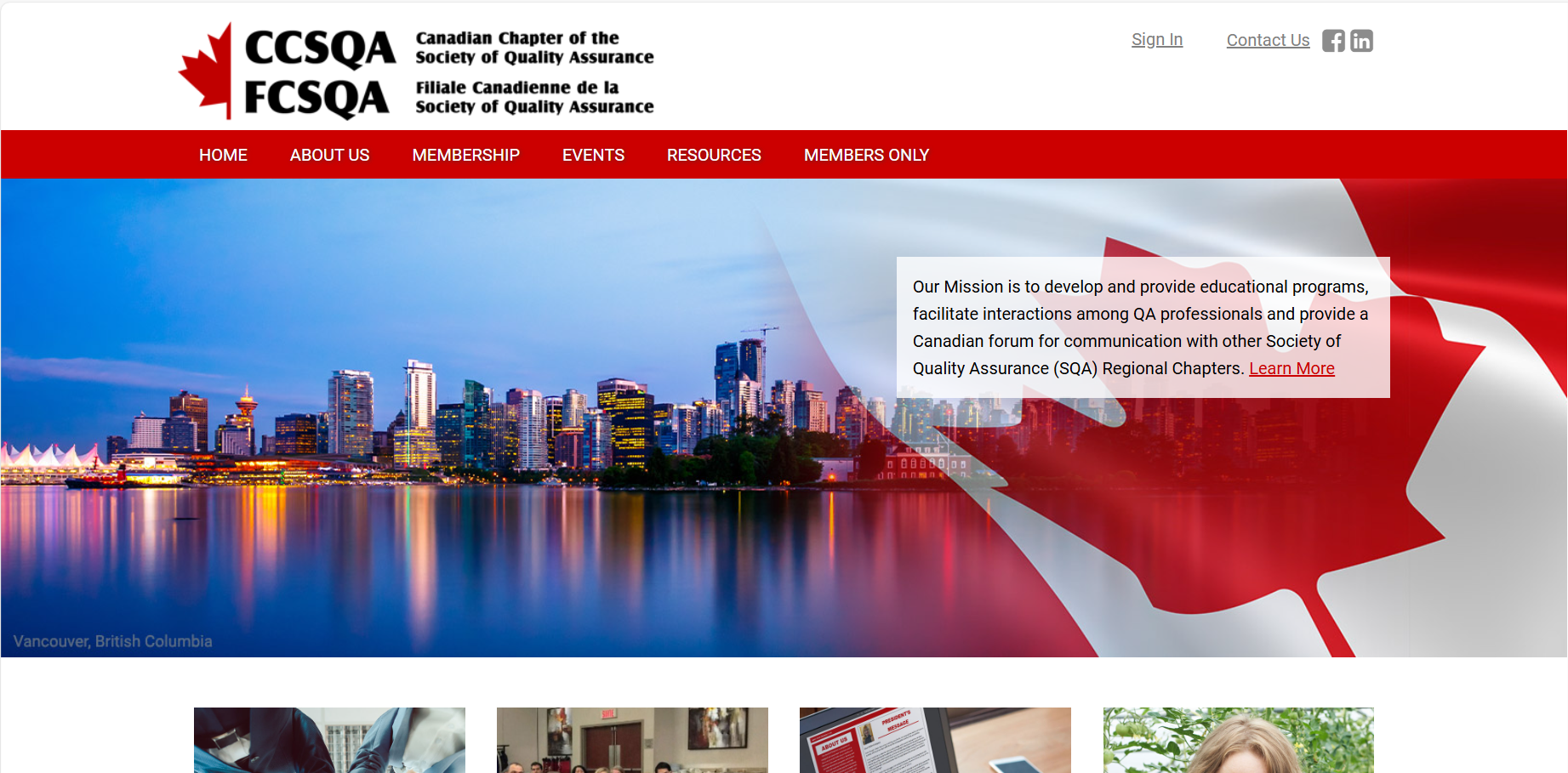Click Learn More in the mission statement
1568x773 pixels.
coord(1291,368)
